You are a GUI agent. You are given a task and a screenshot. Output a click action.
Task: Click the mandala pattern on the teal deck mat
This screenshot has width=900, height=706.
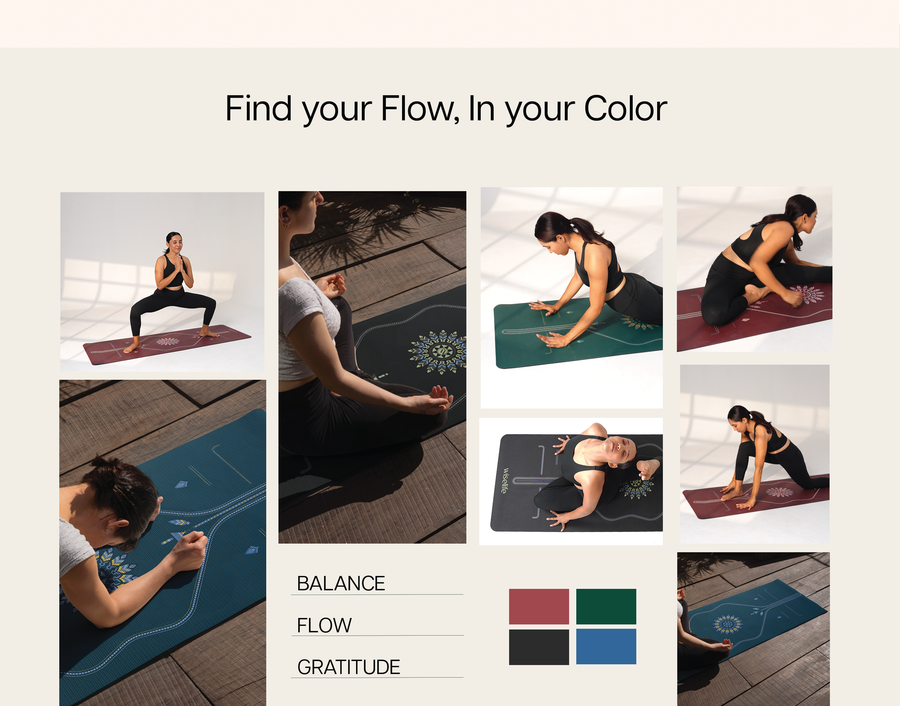(x=727, y=624)
